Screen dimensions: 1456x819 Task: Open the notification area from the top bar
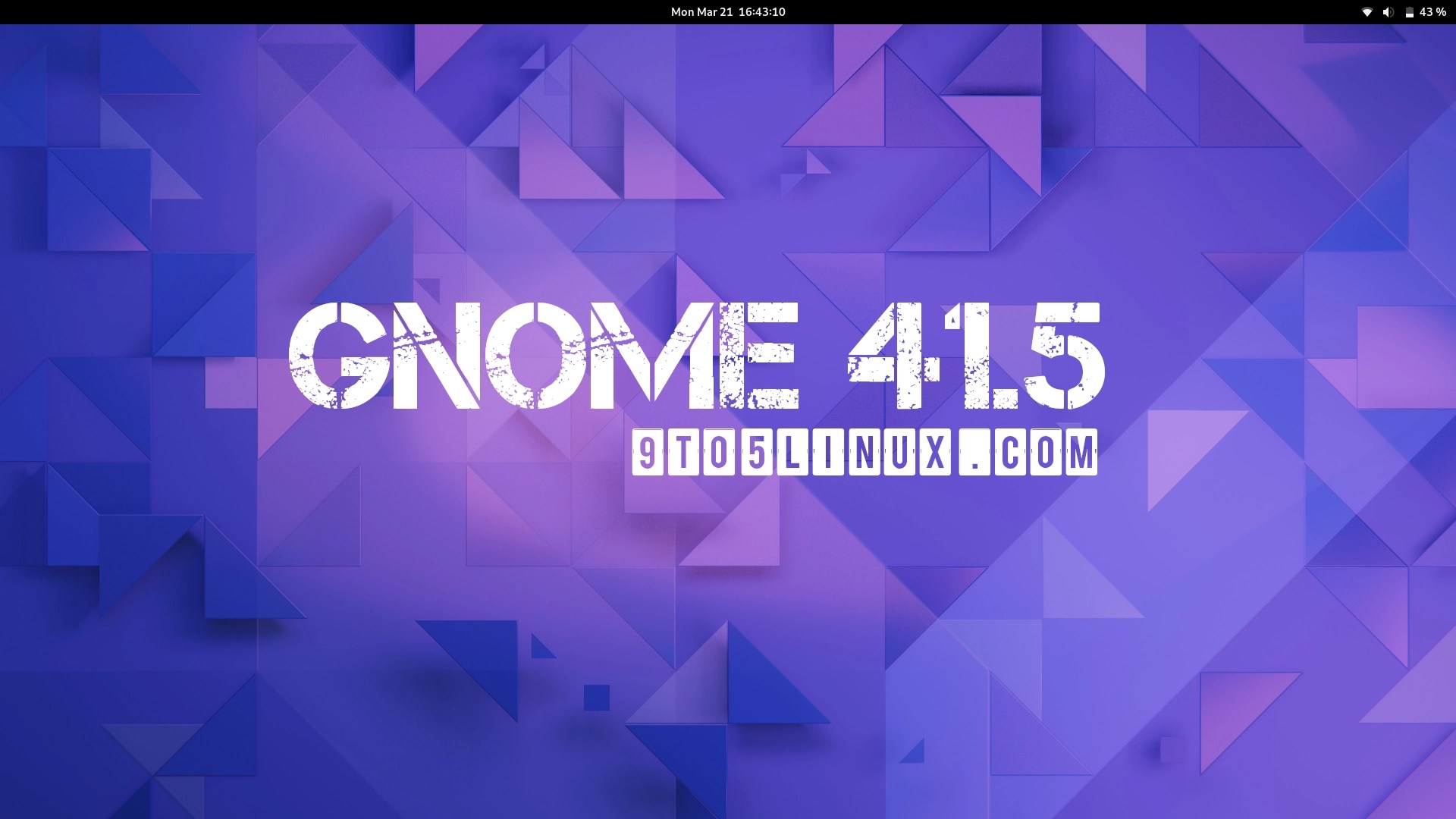pyautogui.click(x=727, y=11)
